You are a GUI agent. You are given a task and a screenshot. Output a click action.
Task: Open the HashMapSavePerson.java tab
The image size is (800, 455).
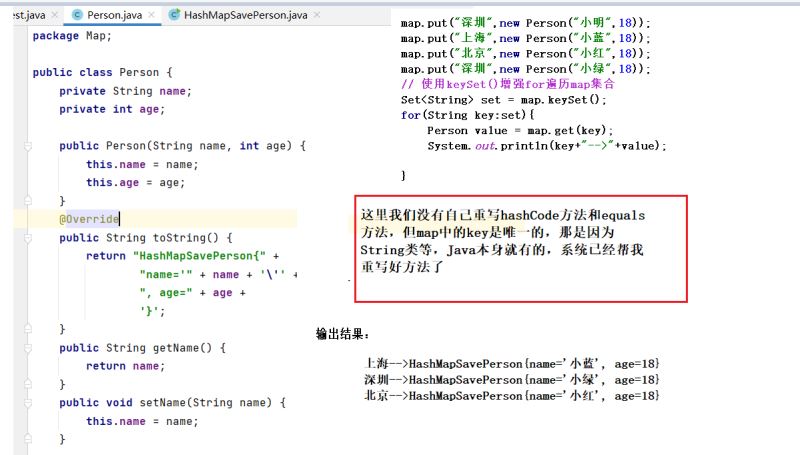click(x=245, y=15)
